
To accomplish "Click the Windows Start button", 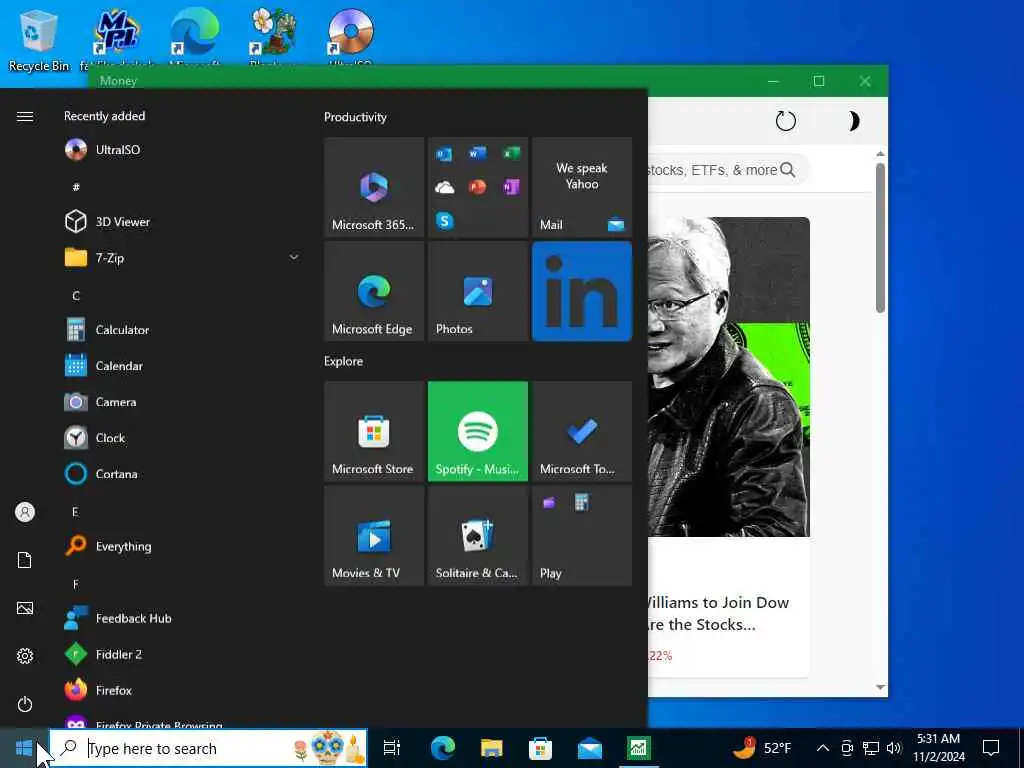I will pos(24,748).
